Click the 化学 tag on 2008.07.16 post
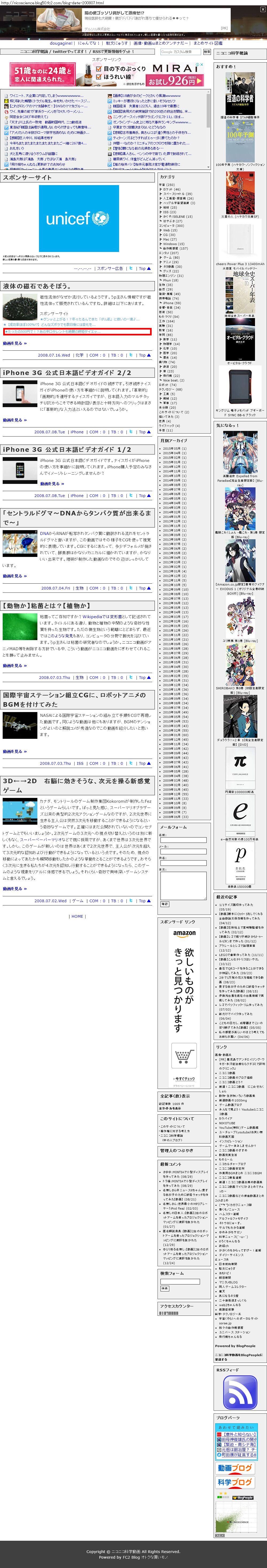The height and width of the screenshot is (1568, 267). point(80,355)
